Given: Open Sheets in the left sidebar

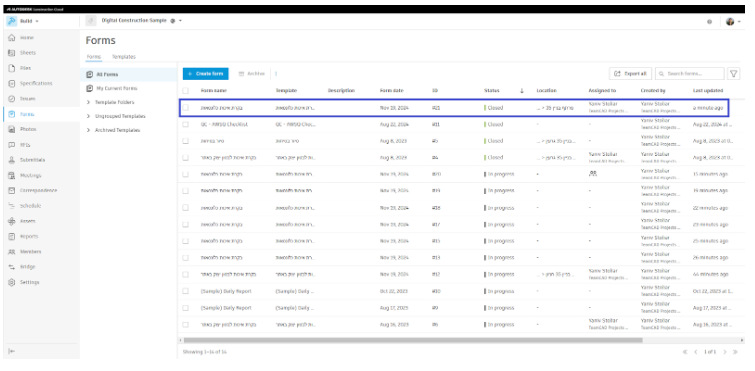Looking at the screenshot, I should tap(27, 53).
